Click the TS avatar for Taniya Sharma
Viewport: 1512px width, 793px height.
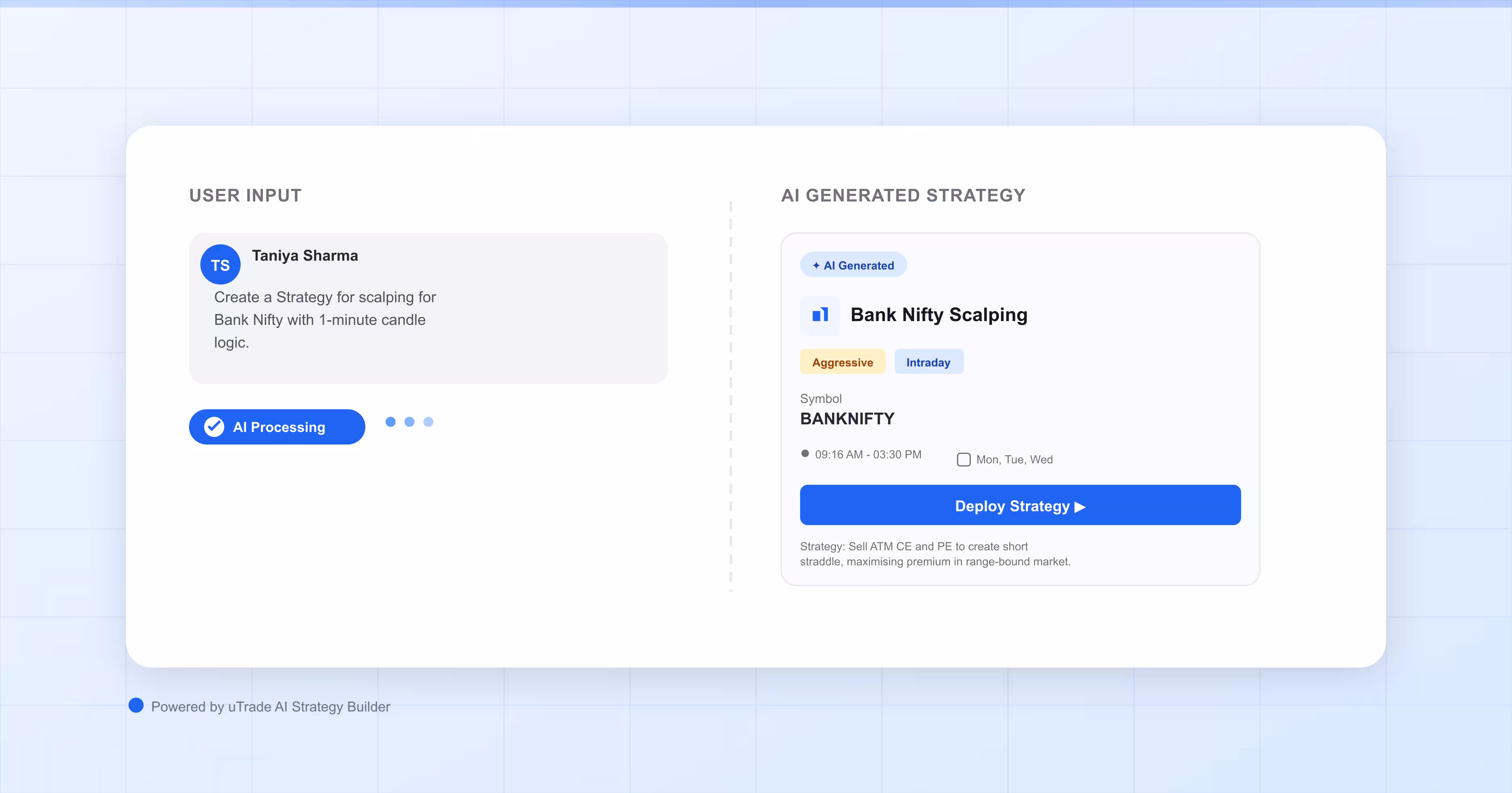(x=220, y=264)
